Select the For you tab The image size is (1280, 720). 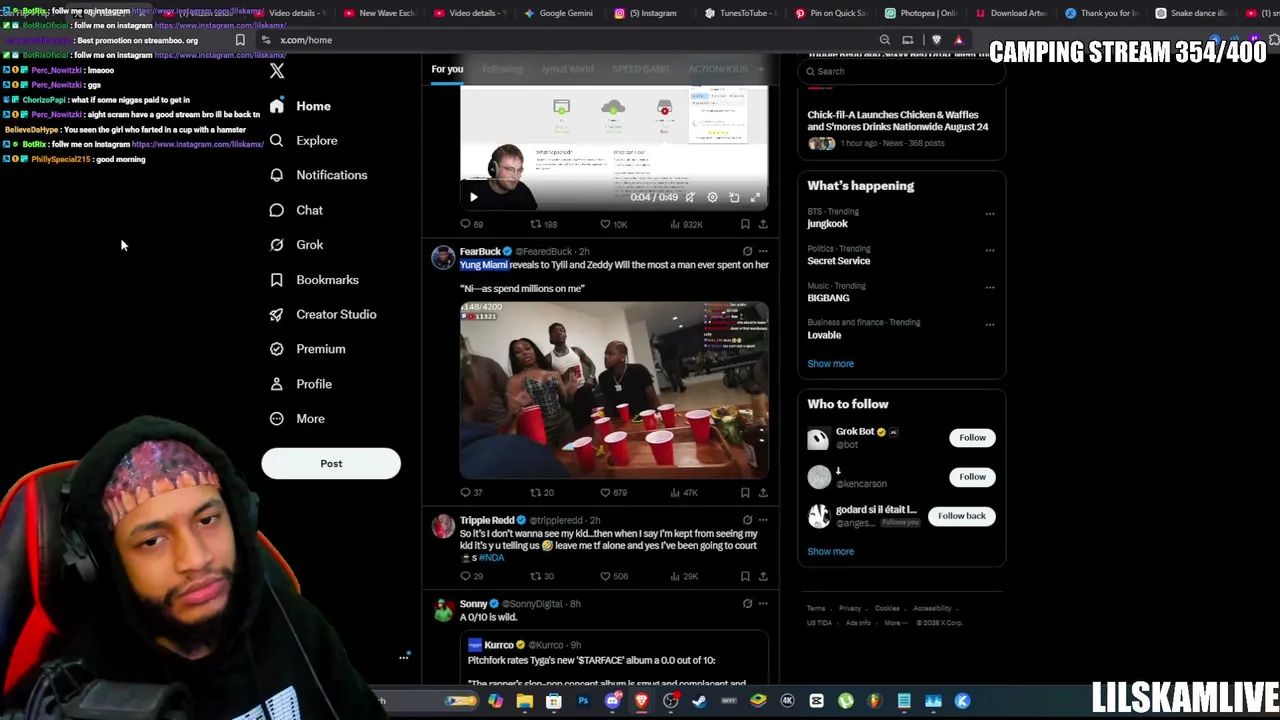point(447,69)
